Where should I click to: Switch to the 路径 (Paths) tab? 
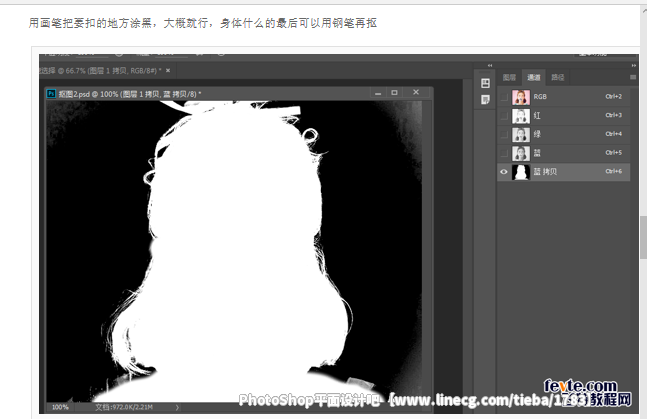pyautogui.click(x=558, y=76)
